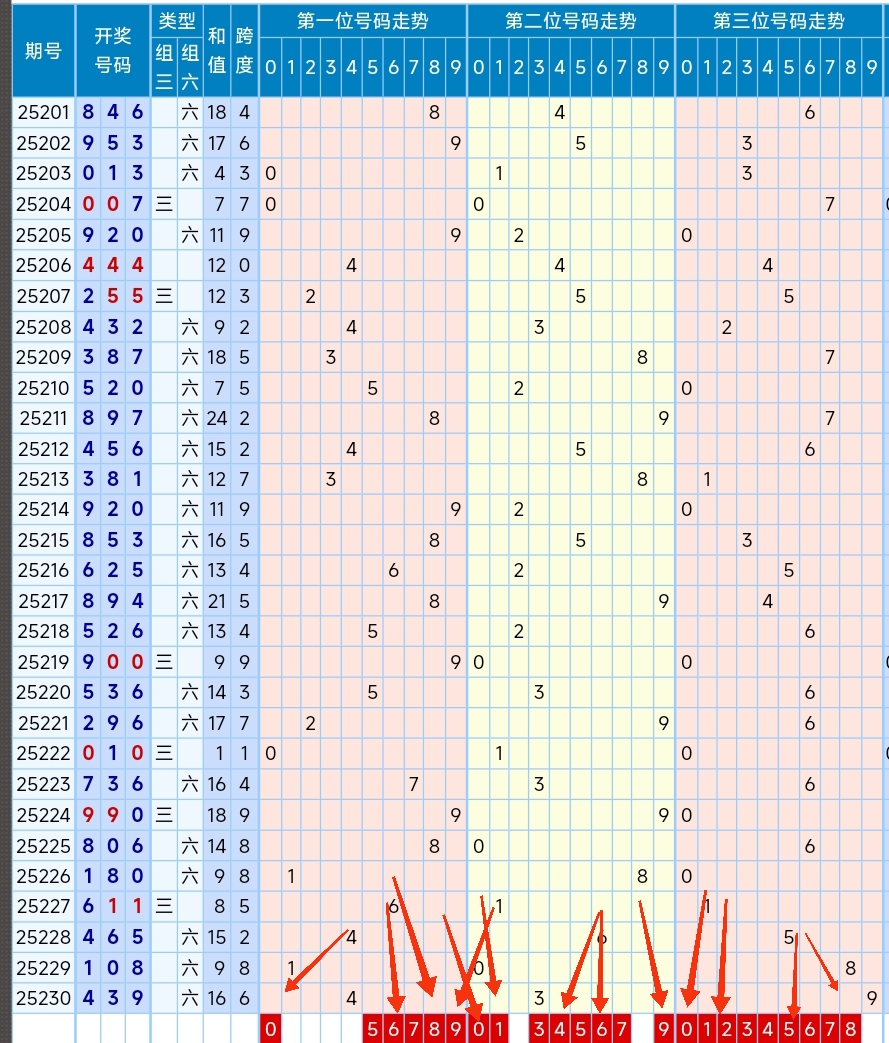Toggle red 3 box under second-position trend
Image resolution: width=889 pixels, height=1043 pixels.
(x=539, y=1029)
